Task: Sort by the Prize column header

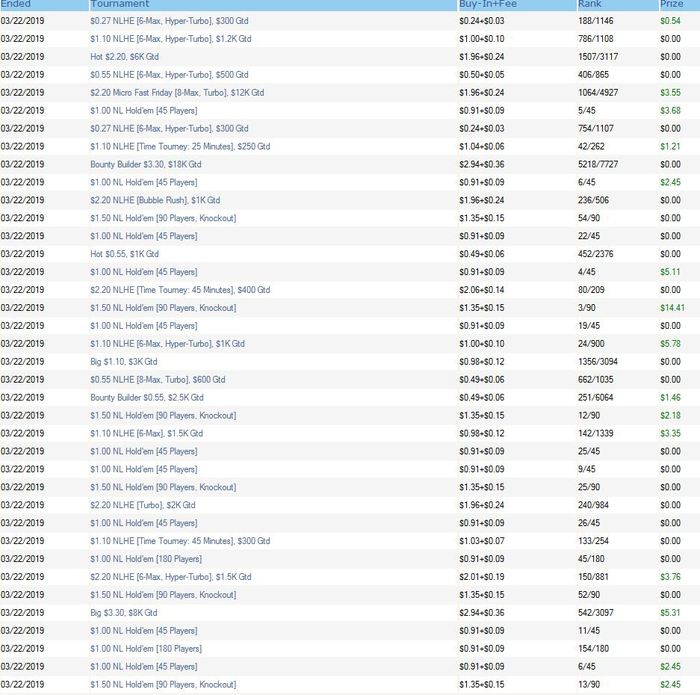Action: (672, 4)
